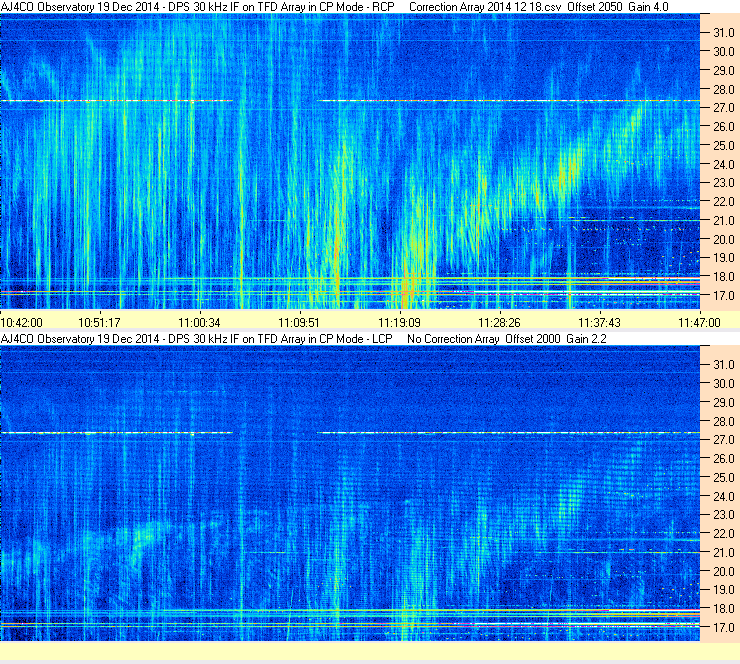Click the 31.0 frequency label on LCP chart

(723, 365)
